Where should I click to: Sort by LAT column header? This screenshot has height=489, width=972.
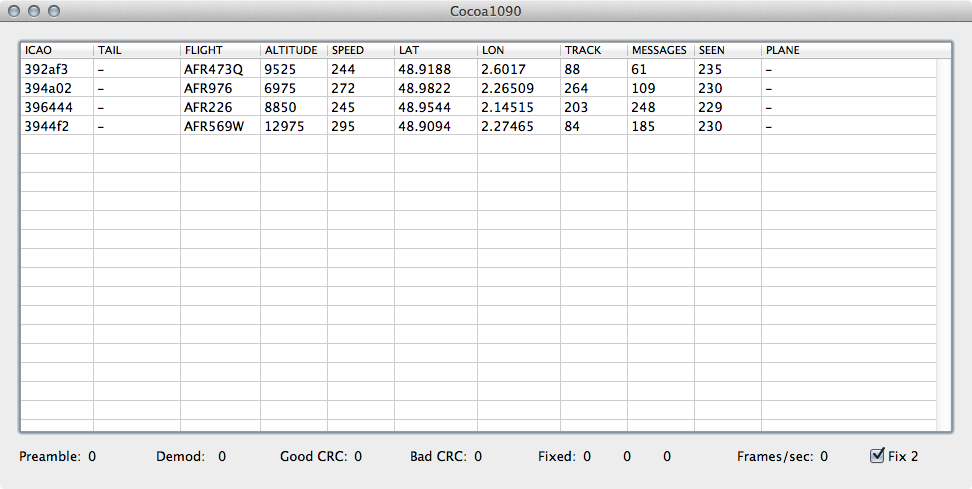[436, 50]
